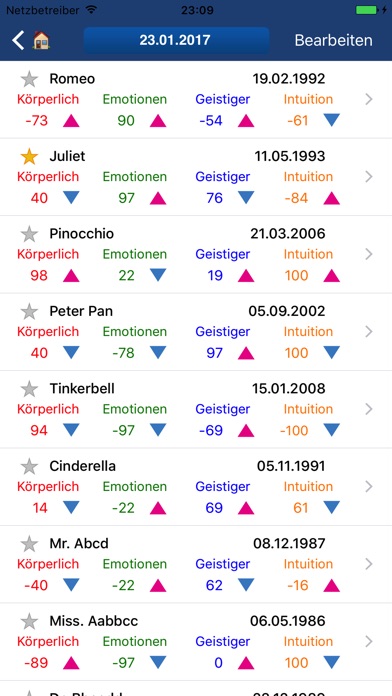The image size is (392, 696).
Task: Toggle favorite star for Romeo
Action: [x=29, y=79]
